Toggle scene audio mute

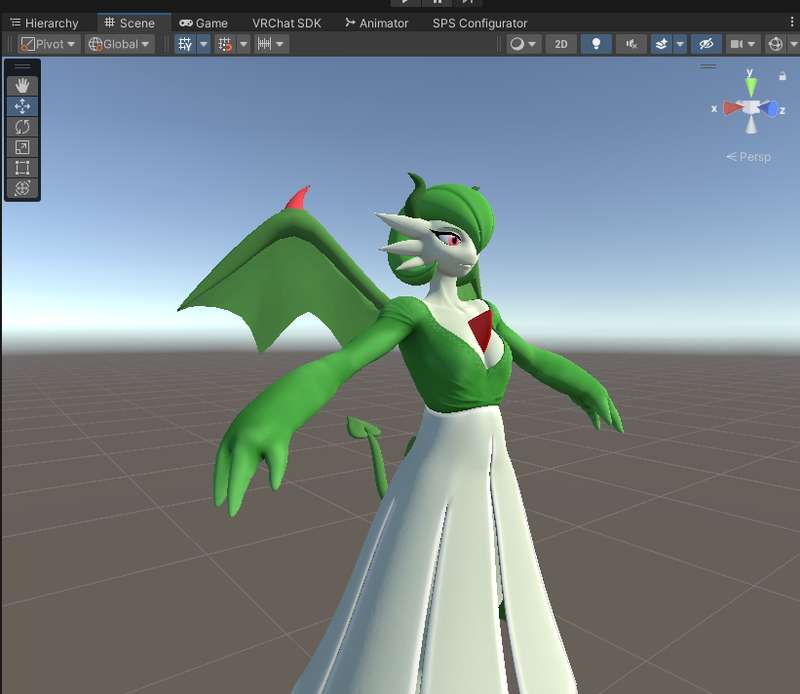point(631,44)
